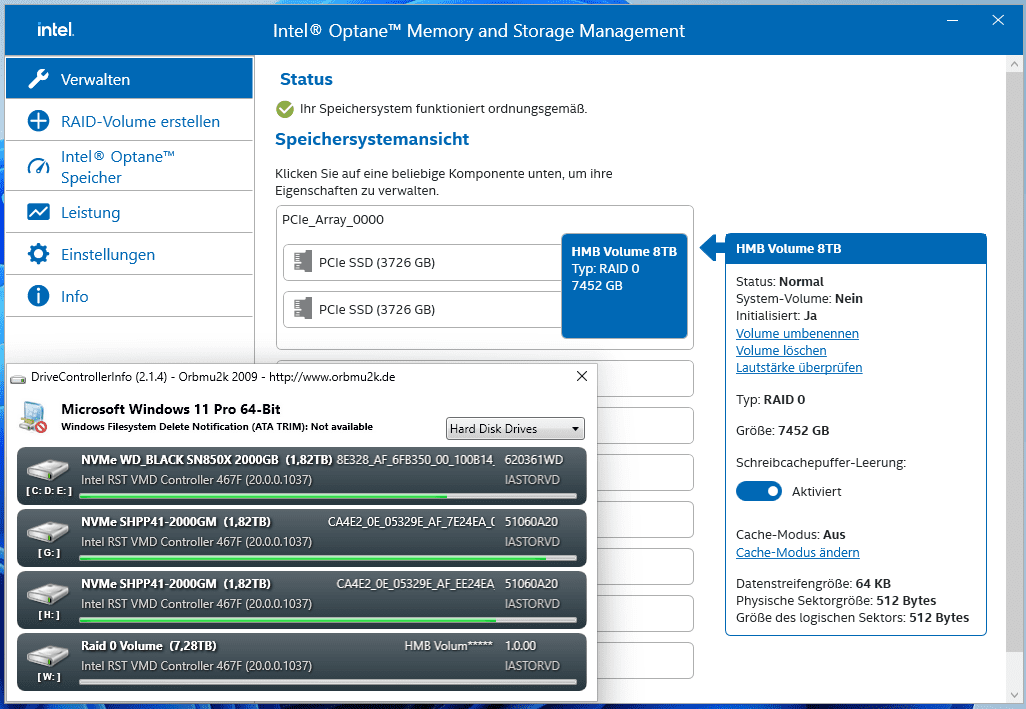Open Einstellungen in the sidebar

pos(129,254)
